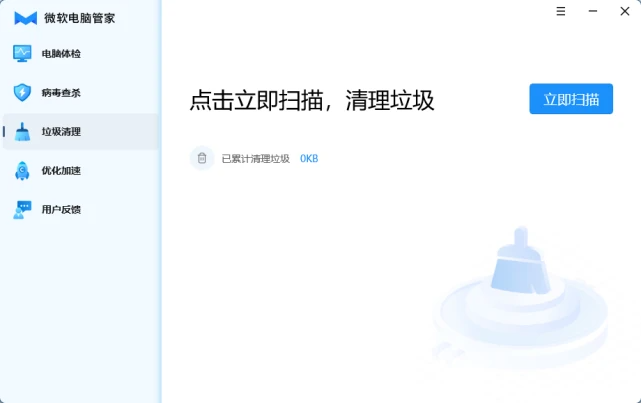Screen dimensions: 641x403
Task: Click the 0KB cleaned amount link
Action: pos(309,159)
